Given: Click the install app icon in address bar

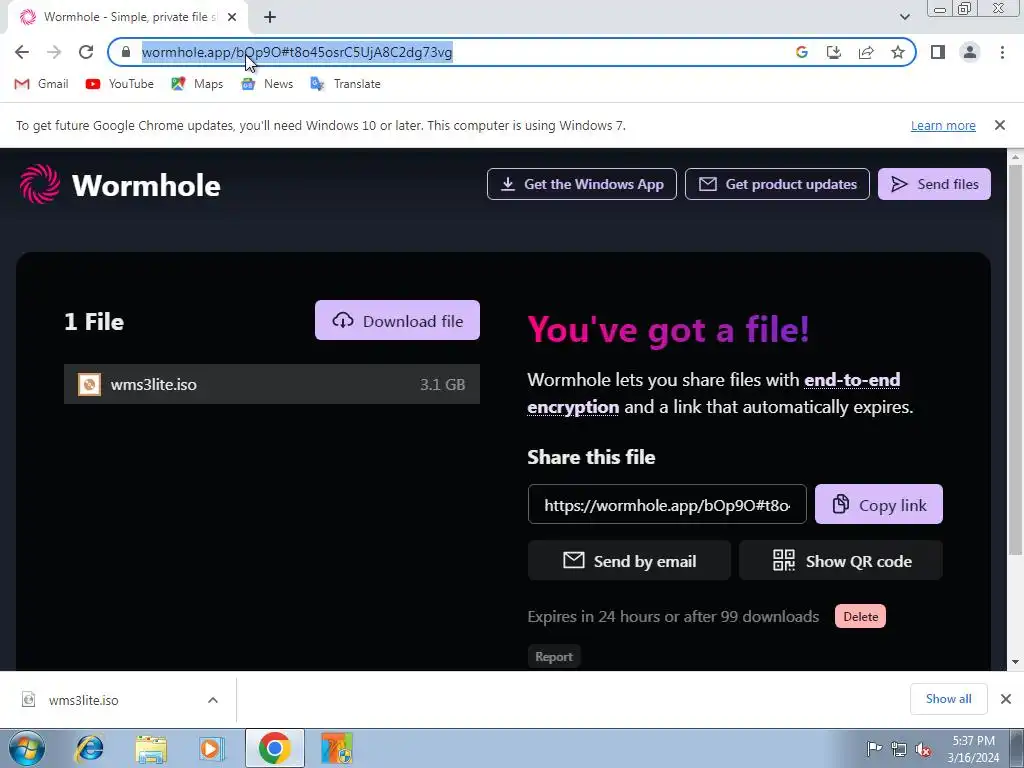Looking at the screenshot, I should click(x=834, y=52).
